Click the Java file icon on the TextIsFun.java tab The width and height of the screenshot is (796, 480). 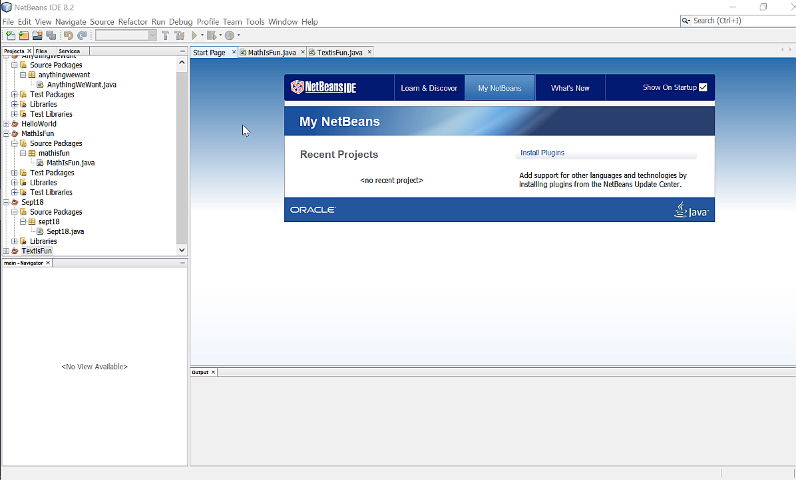312,52
